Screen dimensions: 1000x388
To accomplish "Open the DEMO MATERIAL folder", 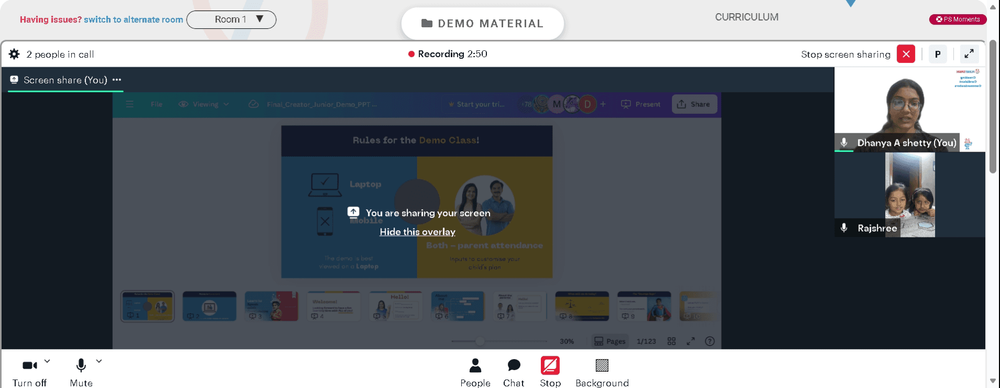I will [482, 24].
